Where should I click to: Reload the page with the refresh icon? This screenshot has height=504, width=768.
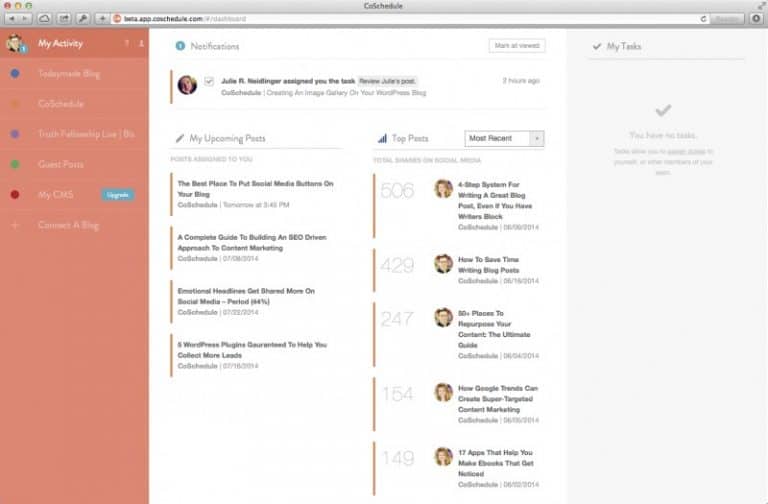click(703, 19)
